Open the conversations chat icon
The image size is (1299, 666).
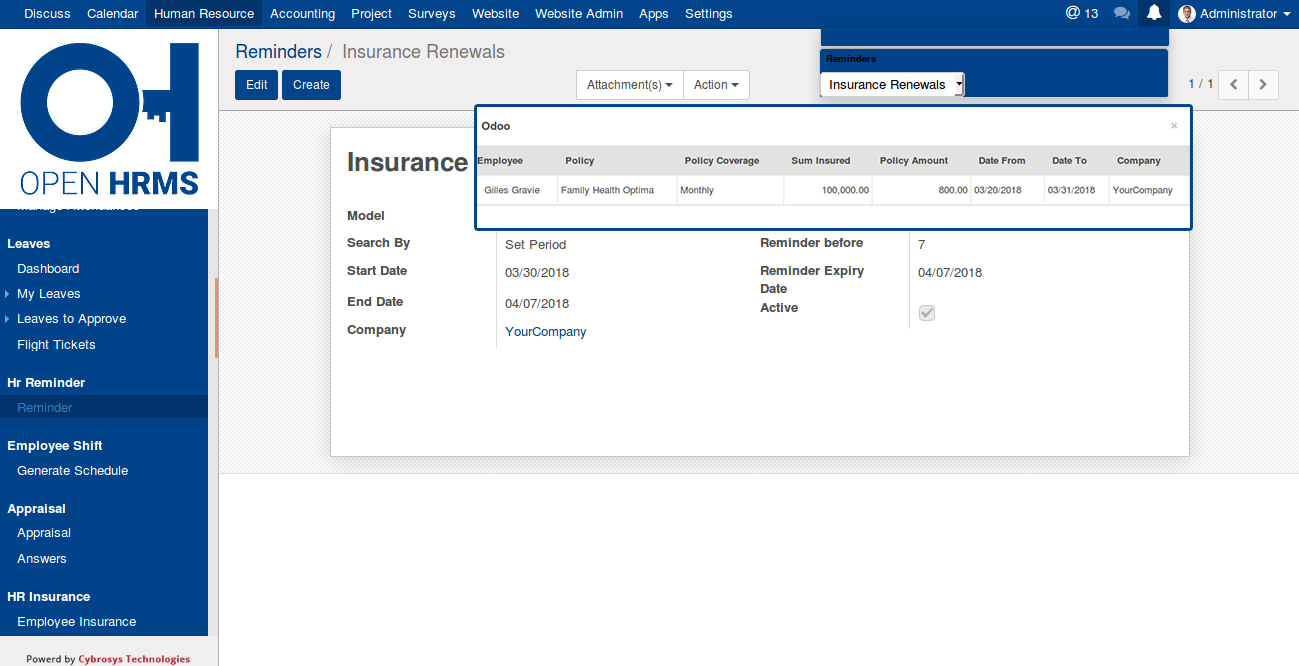coord(1122,13)
